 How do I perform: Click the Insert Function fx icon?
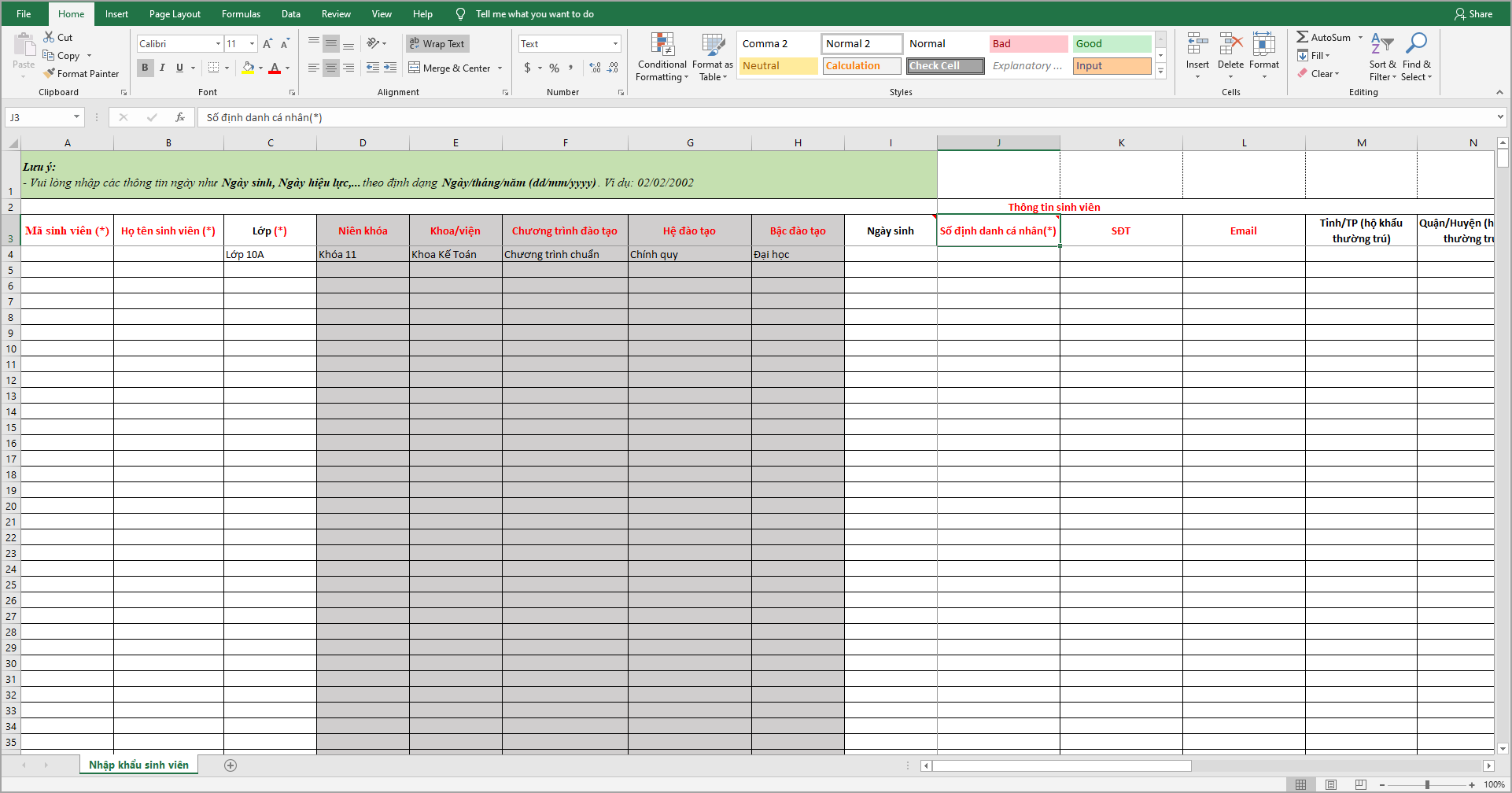click(180, 117)
